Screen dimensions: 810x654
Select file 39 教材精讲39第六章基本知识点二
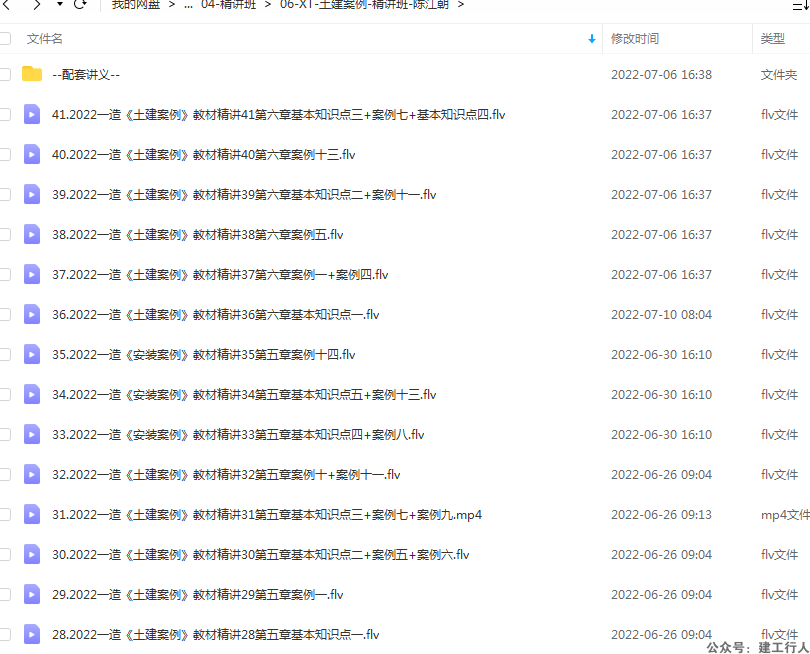coord(244,195)
